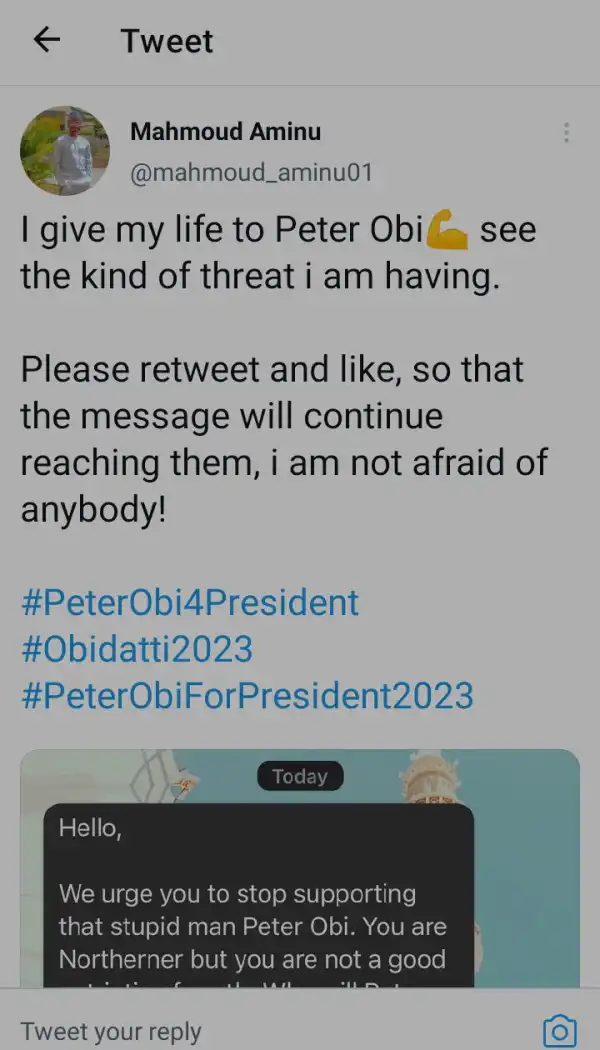Open Mahmoud Aminu's profile picture
The height and width of the screenshot is (1050, 600).
[65, 151]
